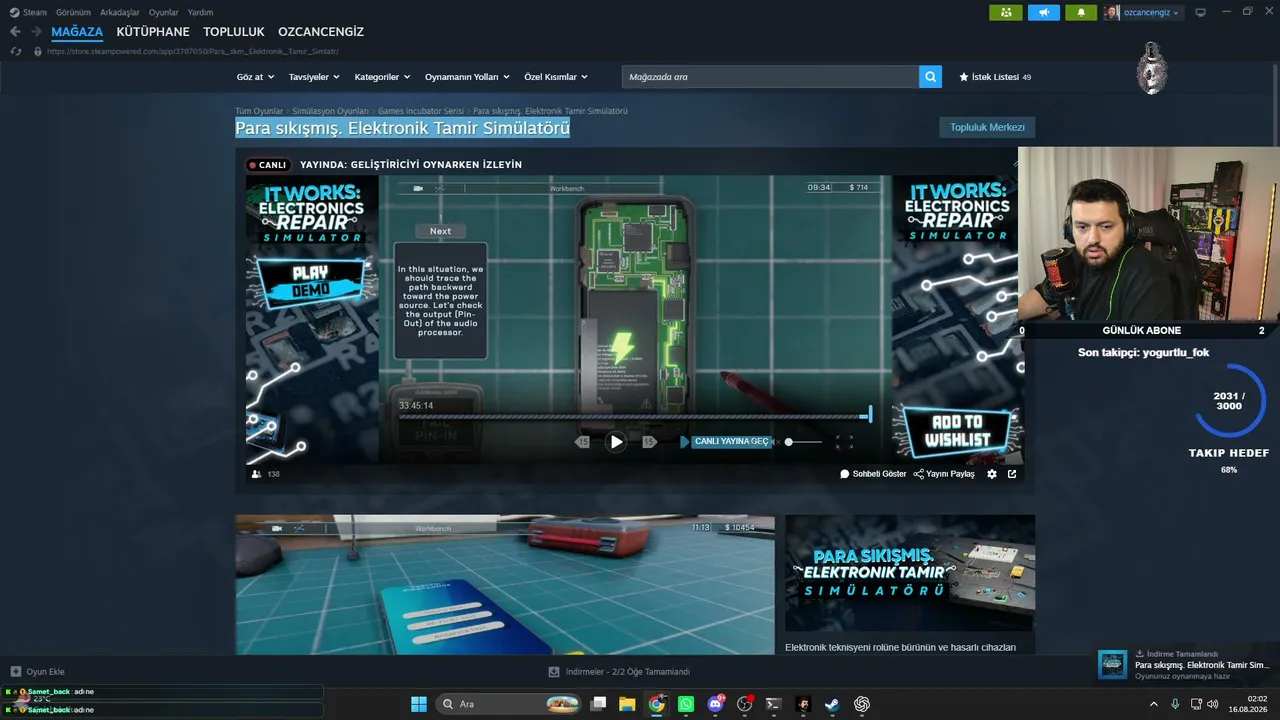Click the microphone tray icon

[x=1175, y=704]
